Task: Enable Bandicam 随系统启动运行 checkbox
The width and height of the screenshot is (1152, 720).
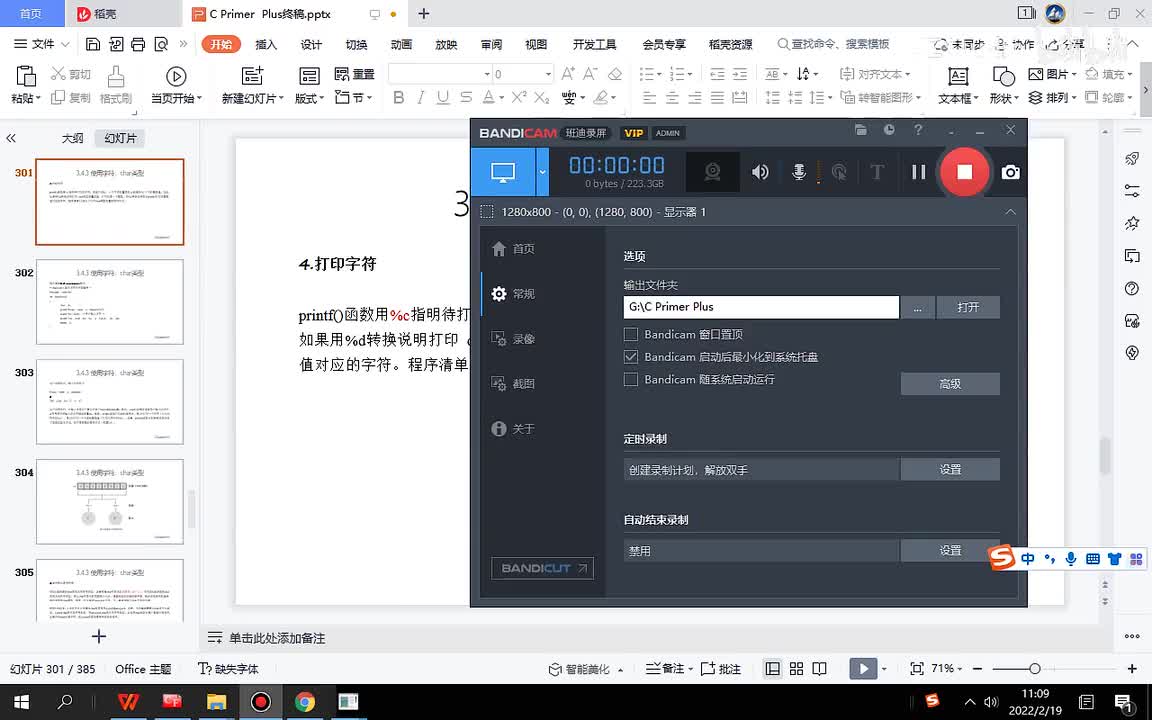Action: 630,380
